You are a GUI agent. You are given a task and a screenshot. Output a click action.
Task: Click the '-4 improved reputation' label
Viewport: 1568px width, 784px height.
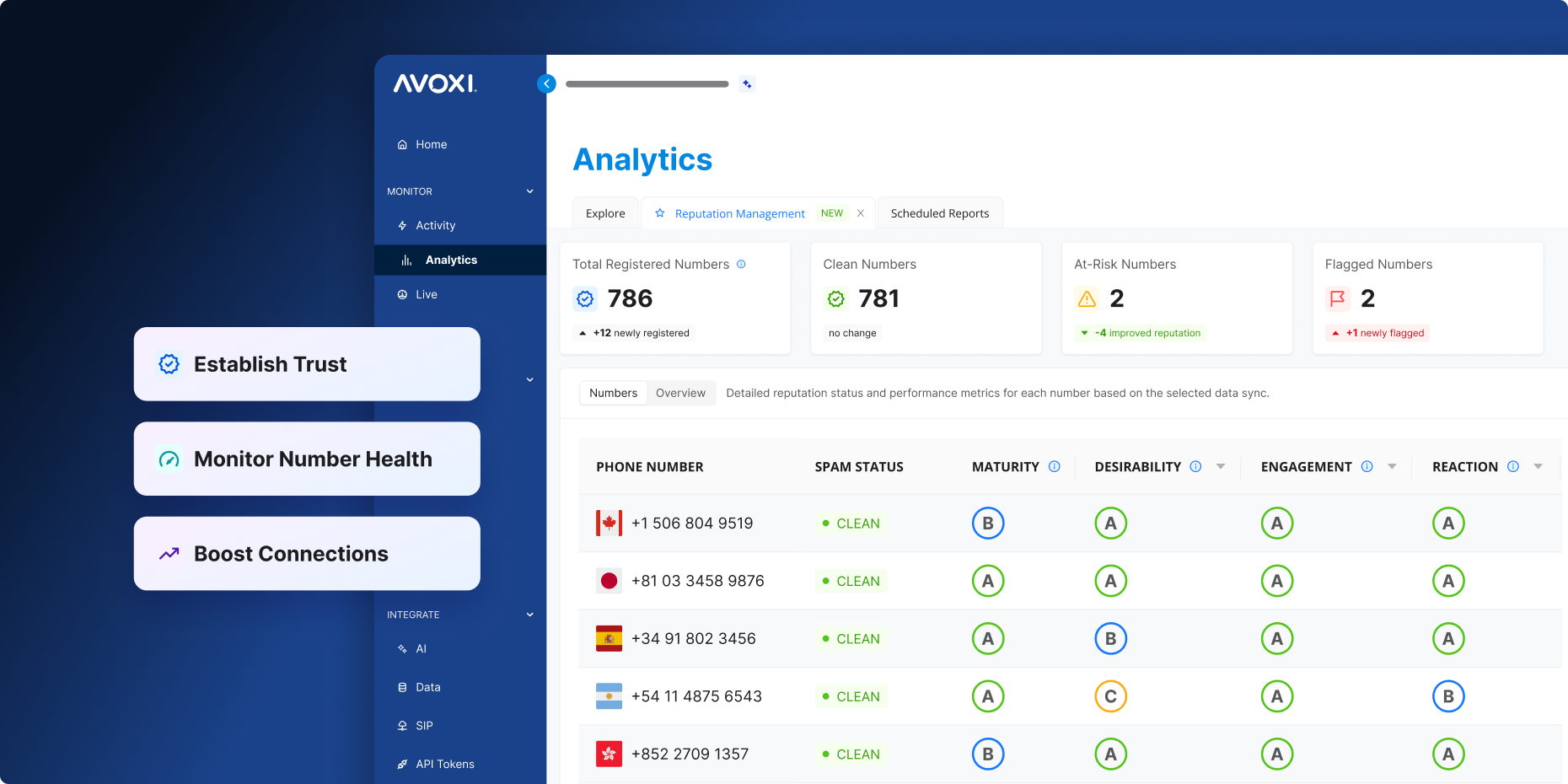click(1141, 333)
